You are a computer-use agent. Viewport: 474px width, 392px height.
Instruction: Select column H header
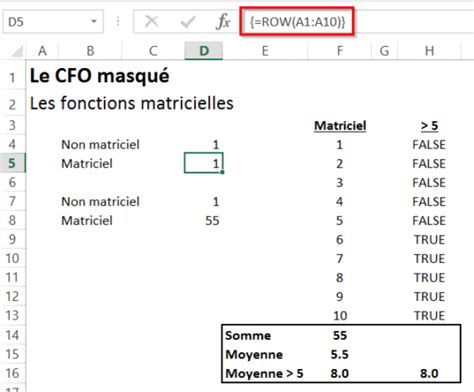click(429, 51)
